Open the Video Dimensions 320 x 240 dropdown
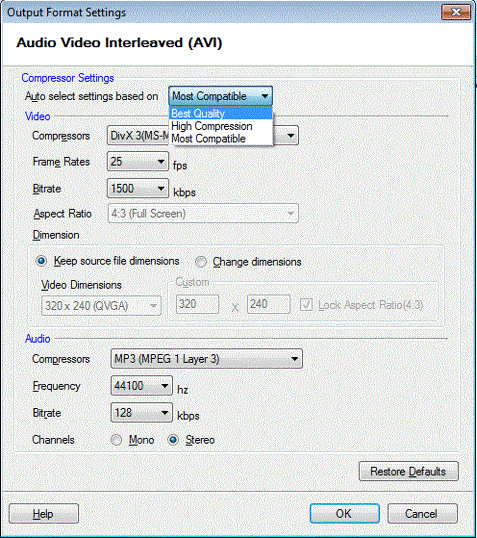 point(101,305)
